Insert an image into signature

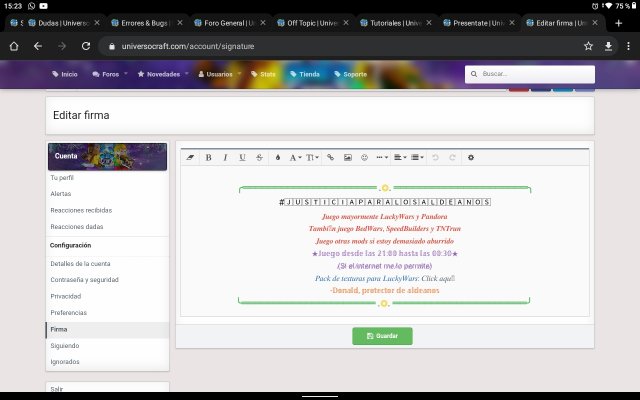point(347,157)
